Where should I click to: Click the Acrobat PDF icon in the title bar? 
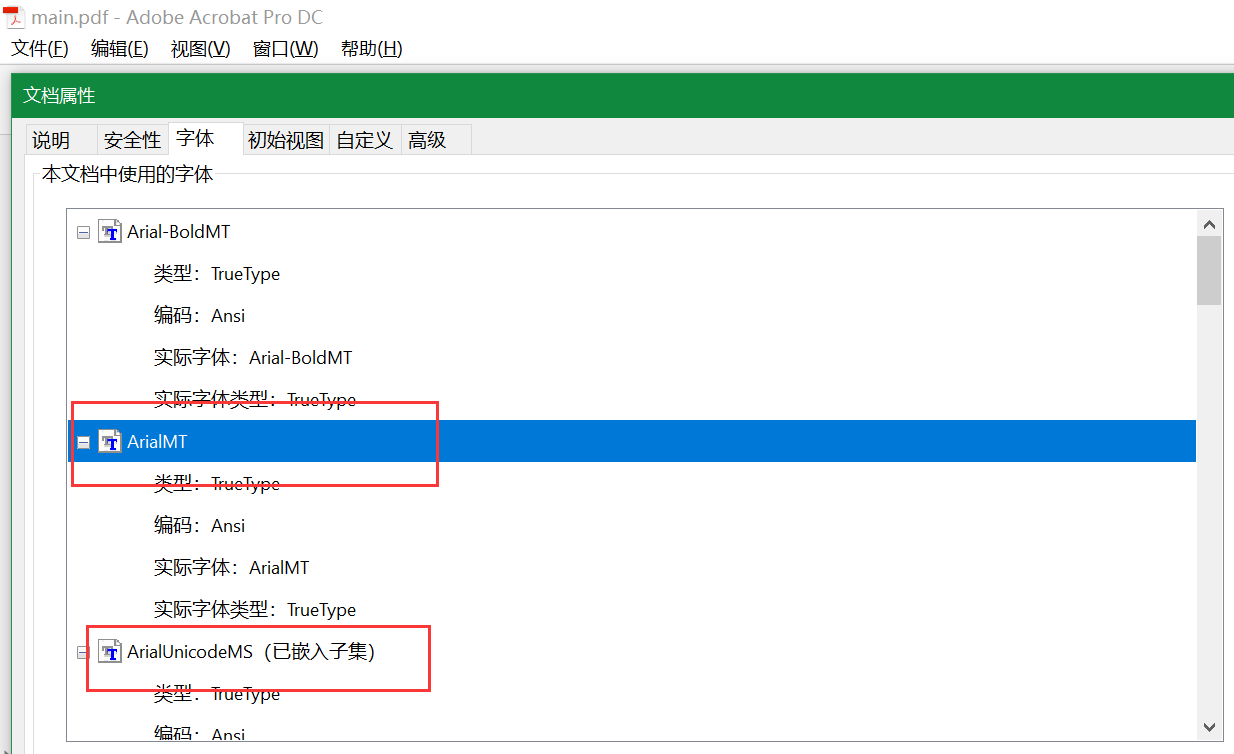pos(14,16)
